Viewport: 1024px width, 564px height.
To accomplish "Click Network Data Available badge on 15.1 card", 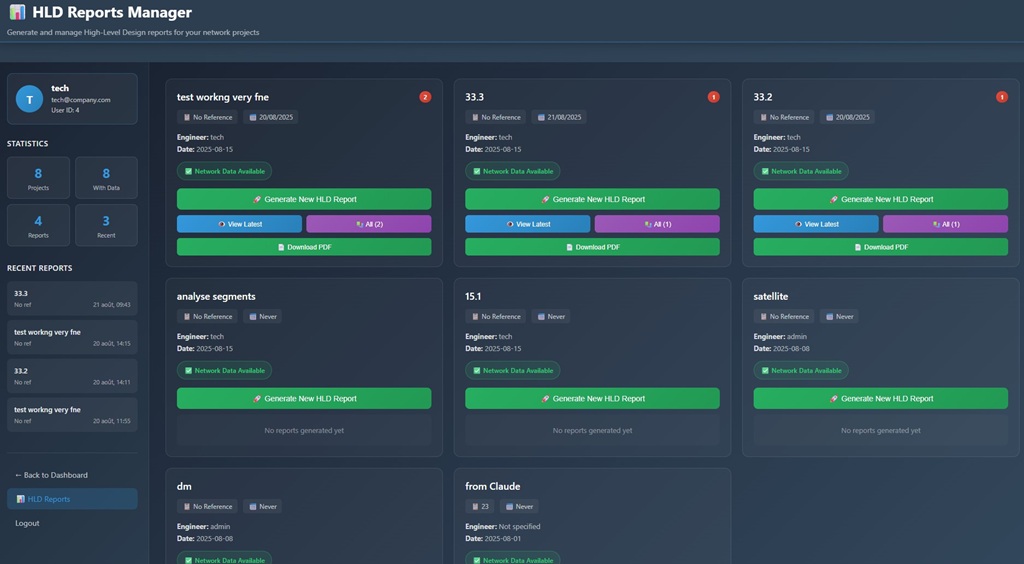I will coord(512,370).
